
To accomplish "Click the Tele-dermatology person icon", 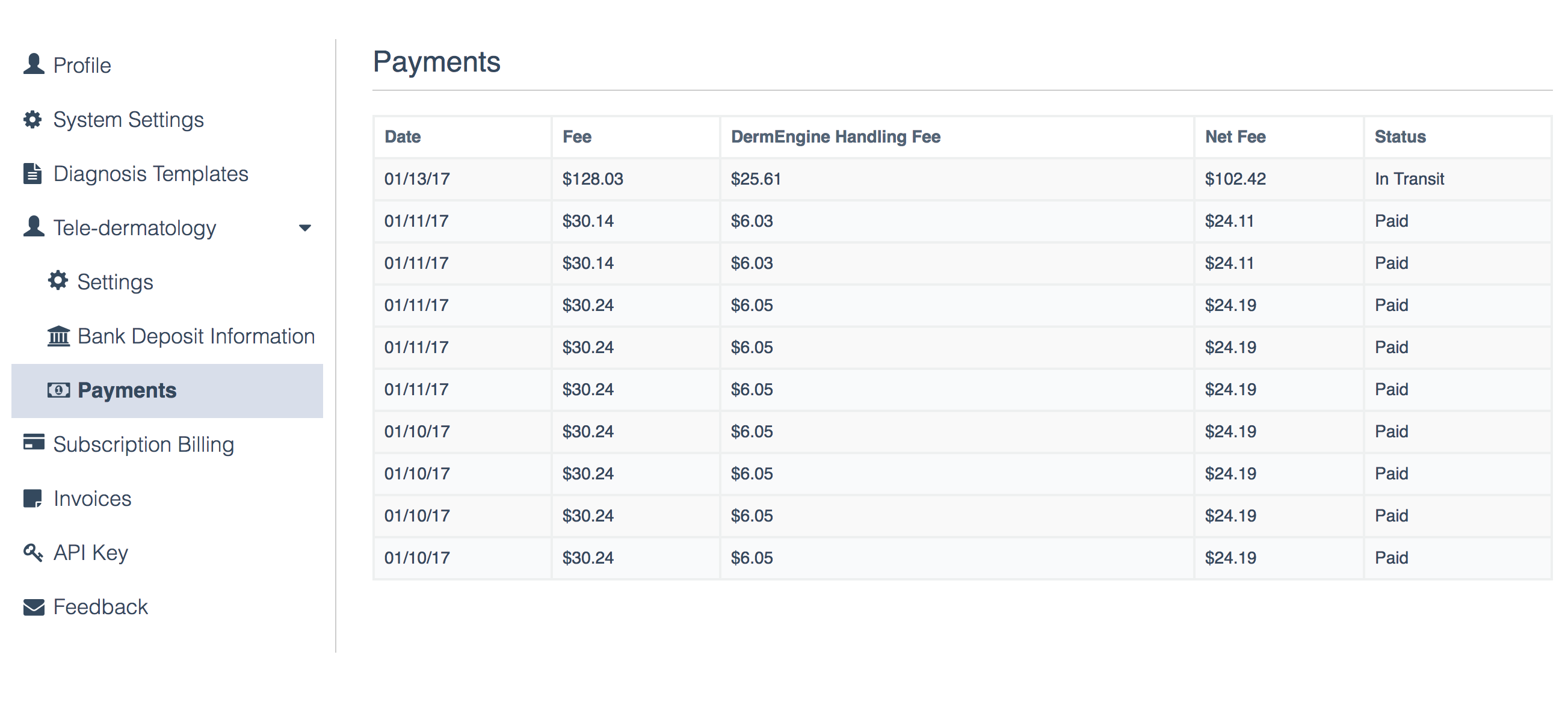I will [x=34, y=227].
